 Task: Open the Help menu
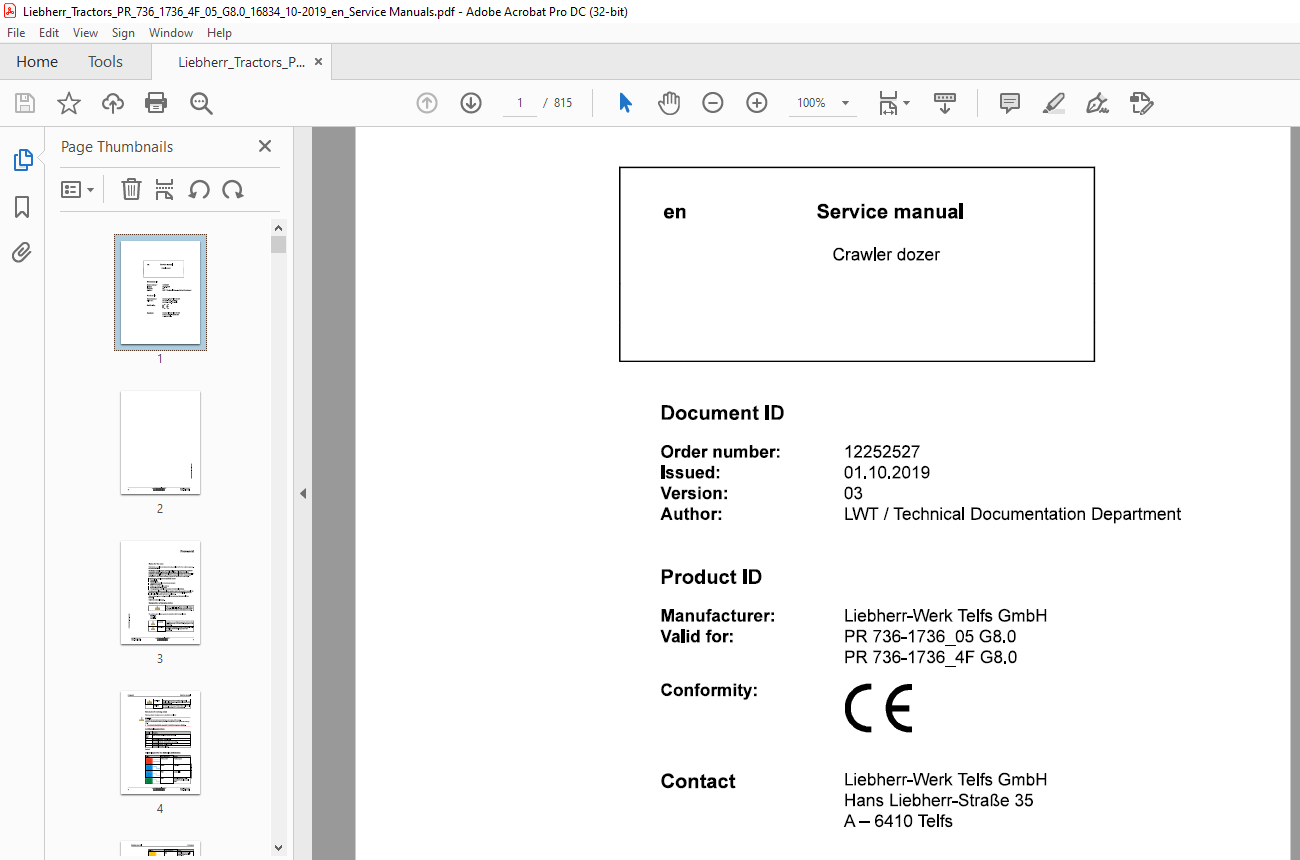[219, 33]
